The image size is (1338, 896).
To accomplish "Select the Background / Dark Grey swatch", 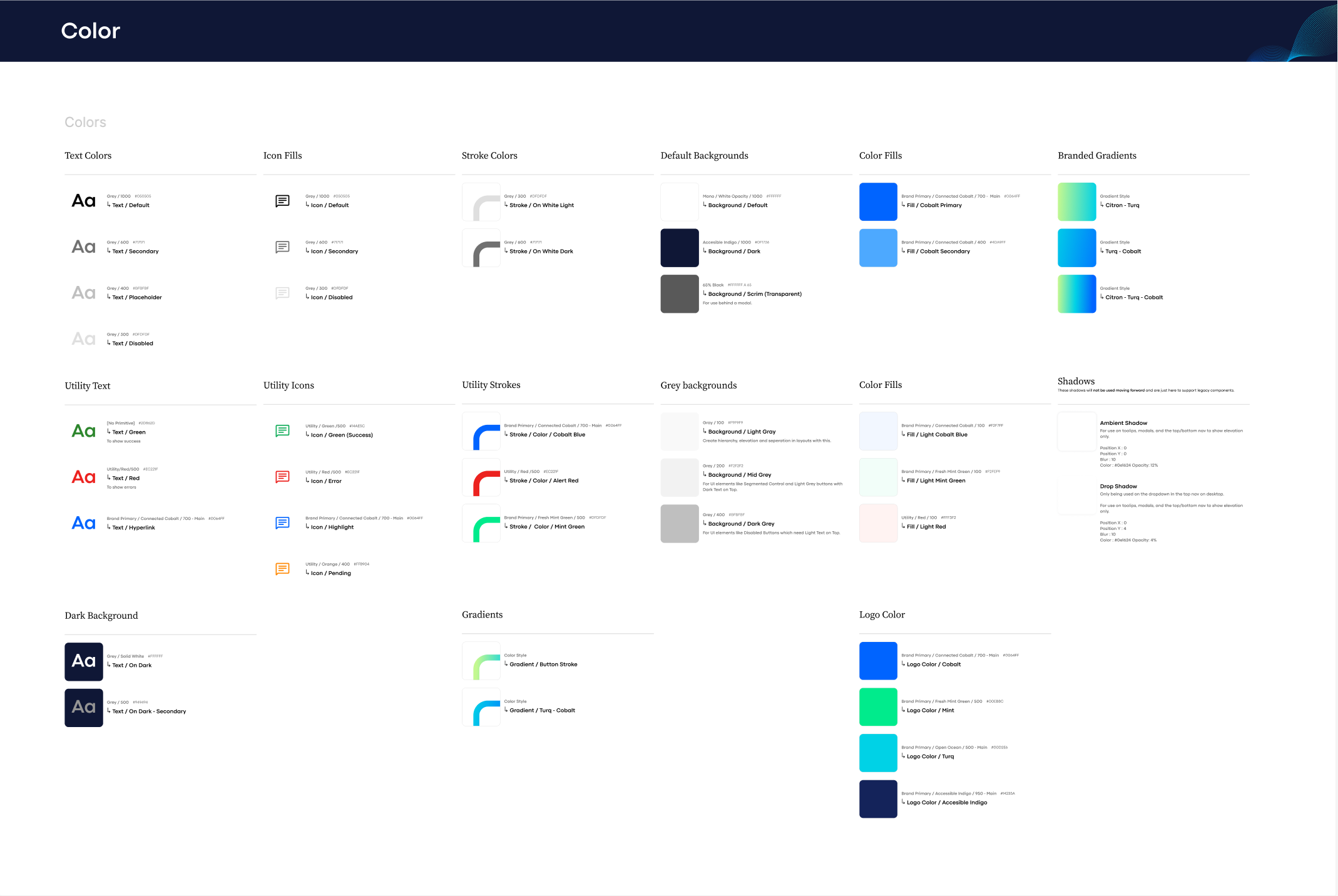I will pyautogui.click(x=679, y=524).
